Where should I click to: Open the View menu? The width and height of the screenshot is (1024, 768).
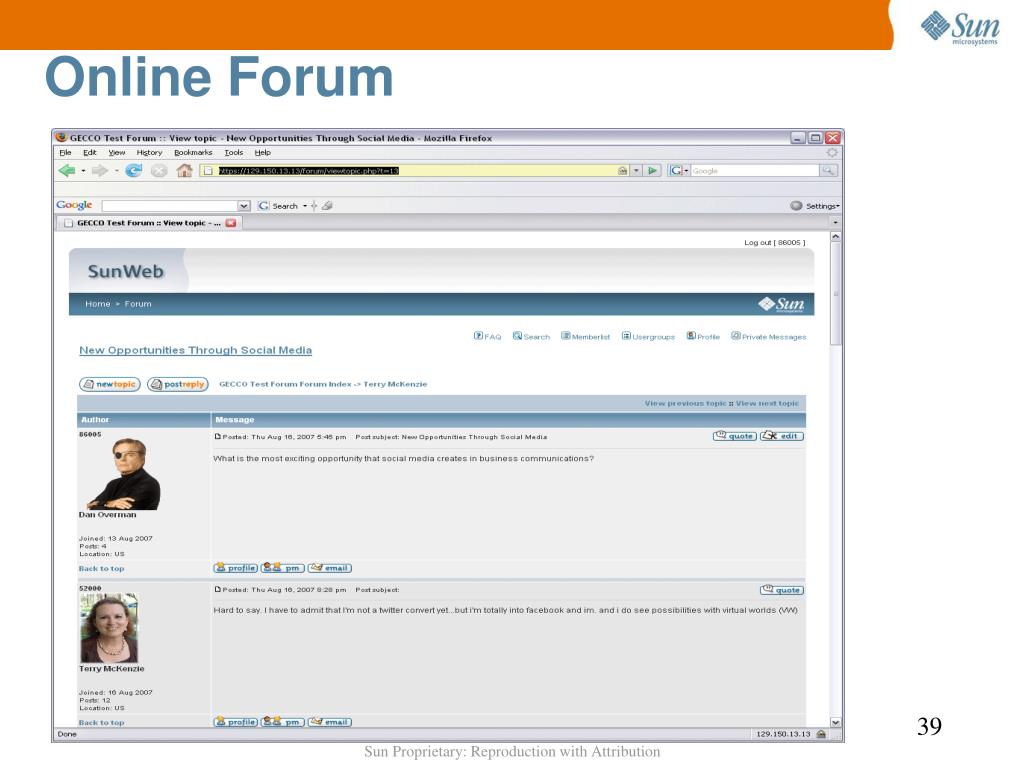point(117,152)
